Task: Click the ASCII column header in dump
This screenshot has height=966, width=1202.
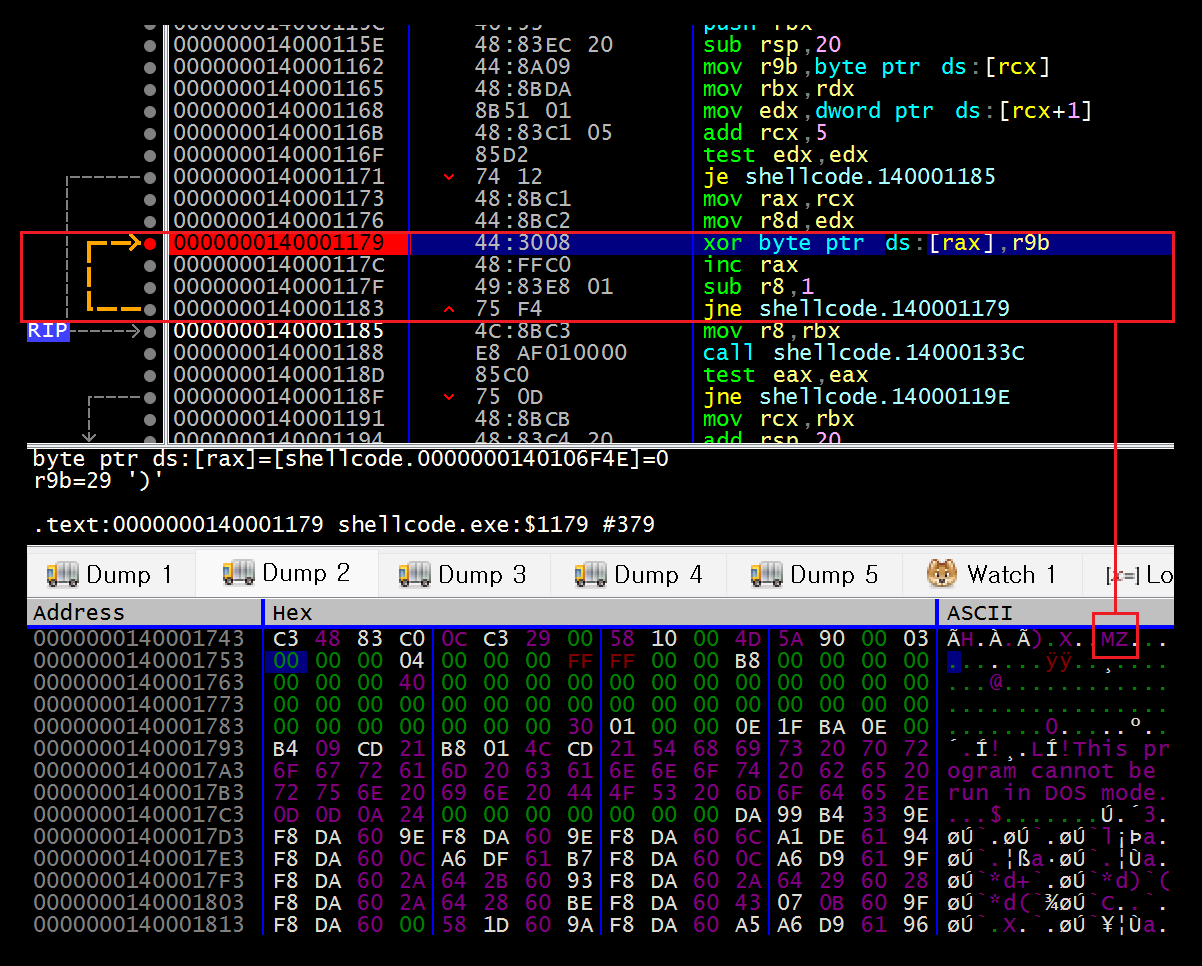Action: click(979, 612)
